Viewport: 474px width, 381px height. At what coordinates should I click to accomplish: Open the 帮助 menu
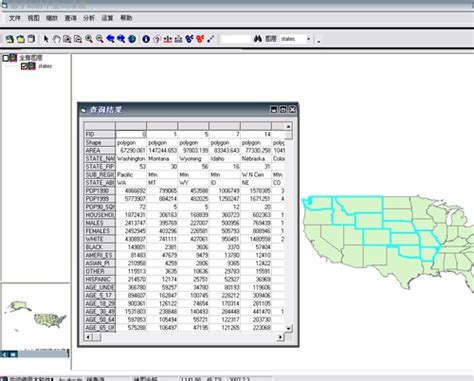tap(126, 18)
